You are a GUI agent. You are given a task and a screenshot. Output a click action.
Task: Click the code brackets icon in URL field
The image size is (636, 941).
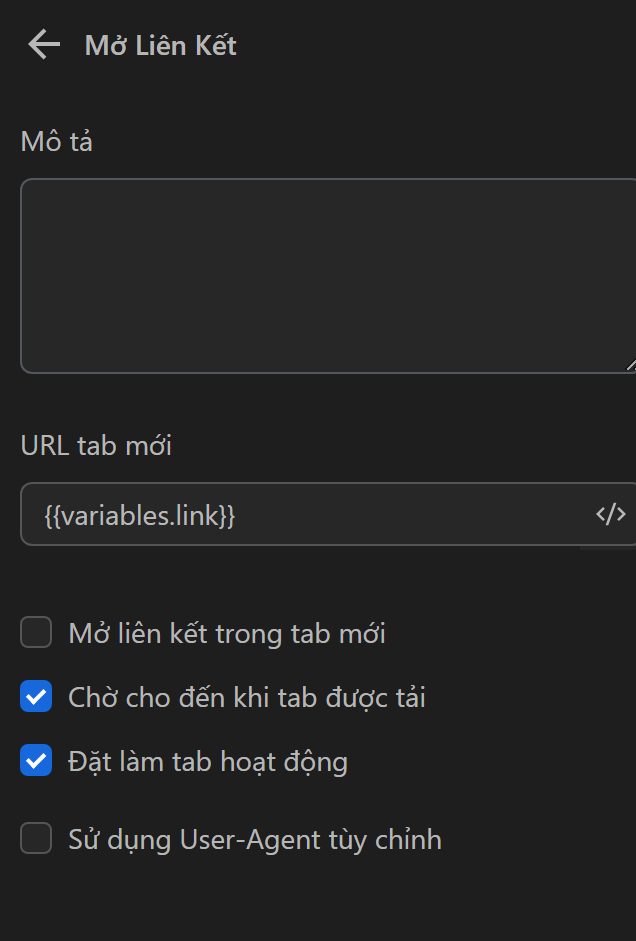point(610,514)
